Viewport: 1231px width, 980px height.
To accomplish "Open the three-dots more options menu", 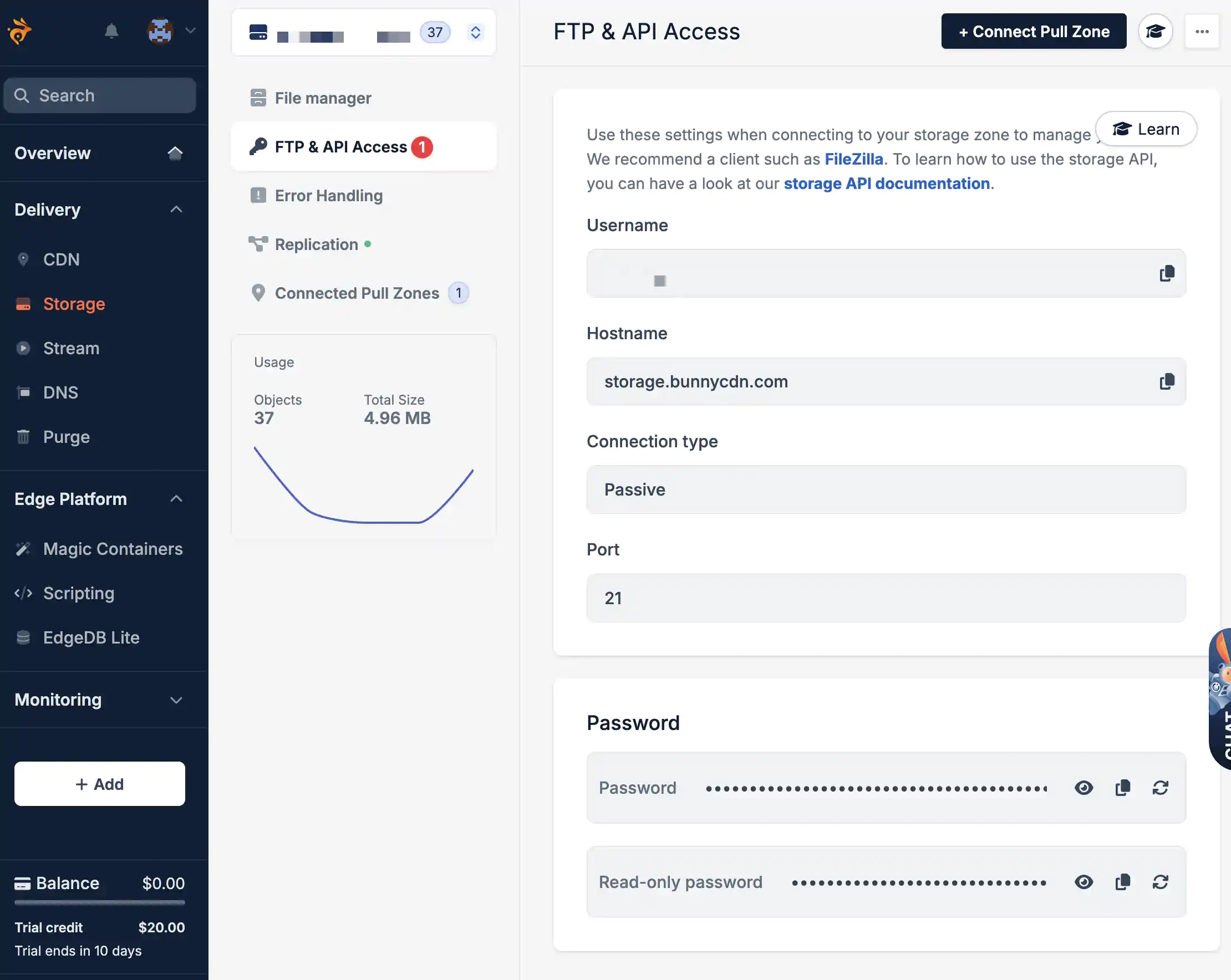I will click(x=1202, y=32).
